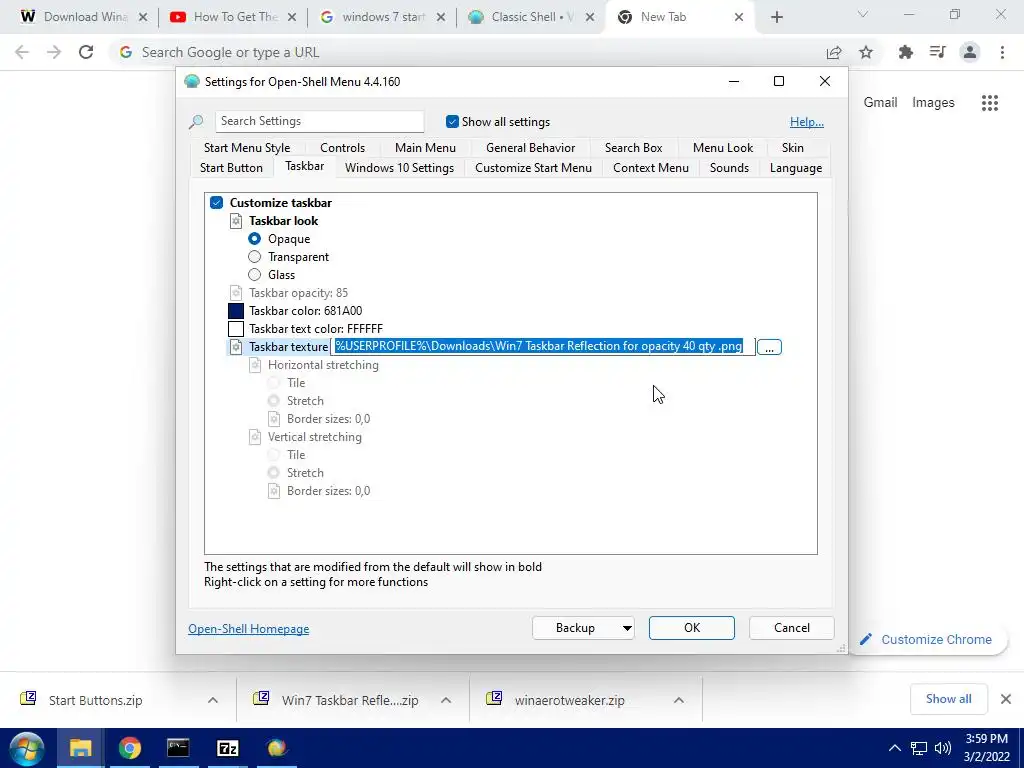The width and height of the screenshot is (1024, 768).
Task: Open File Explorer from the taskbar
Action: (x=80, y=748)
